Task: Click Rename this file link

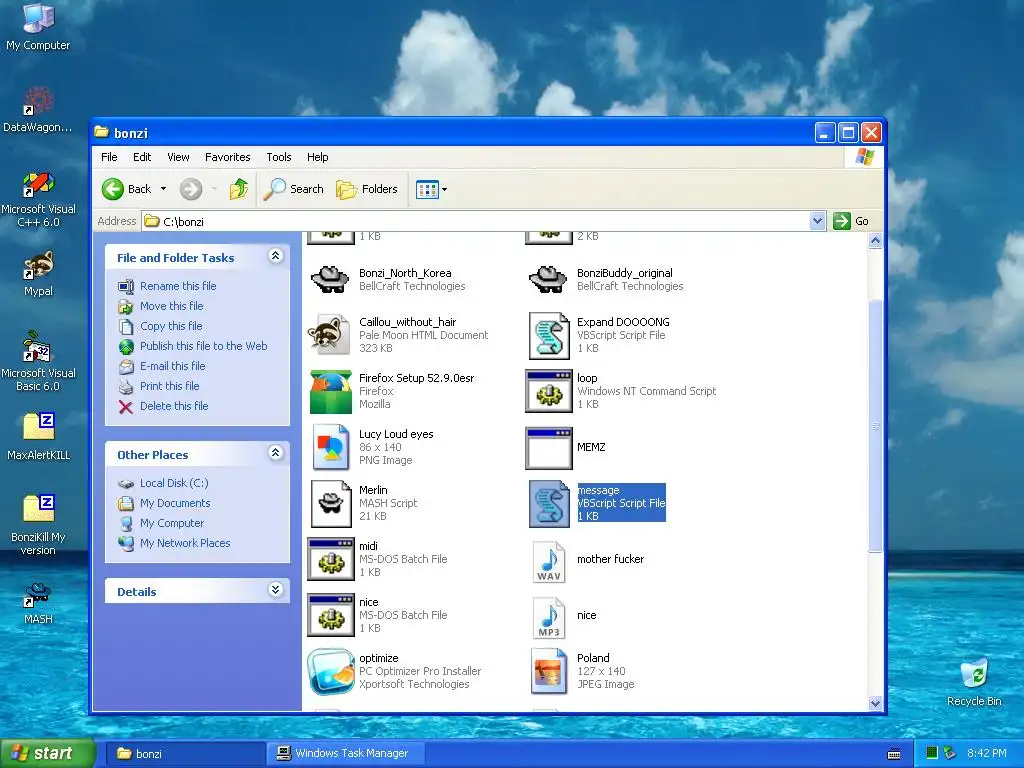Action: 178,286
